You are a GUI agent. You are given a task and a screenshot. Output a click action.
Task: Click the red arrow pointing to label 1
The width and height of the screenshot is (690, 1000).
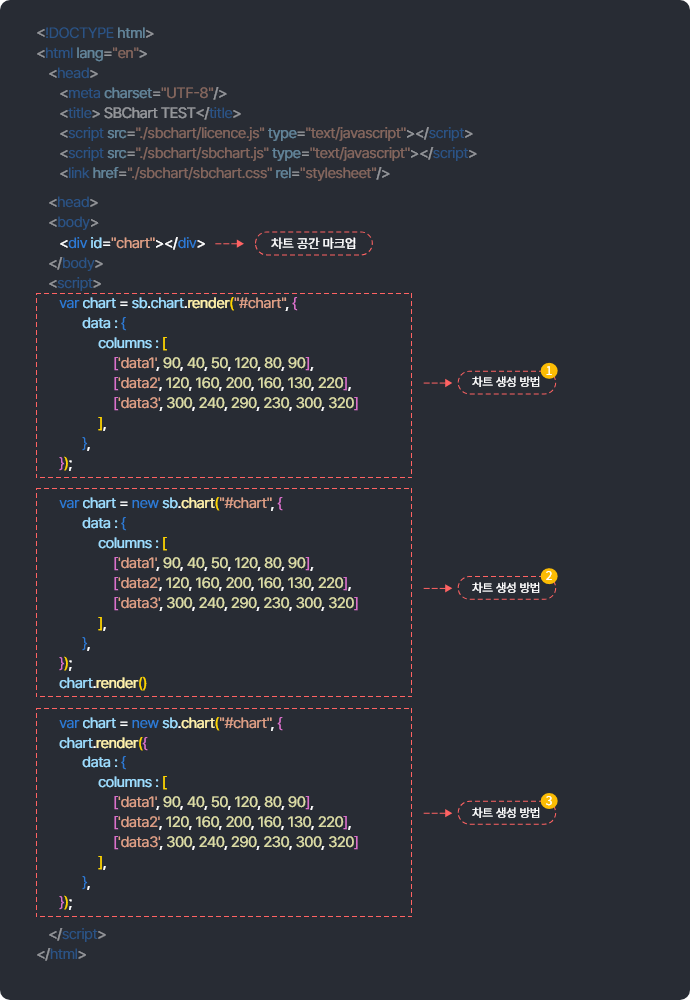point(437,383)
